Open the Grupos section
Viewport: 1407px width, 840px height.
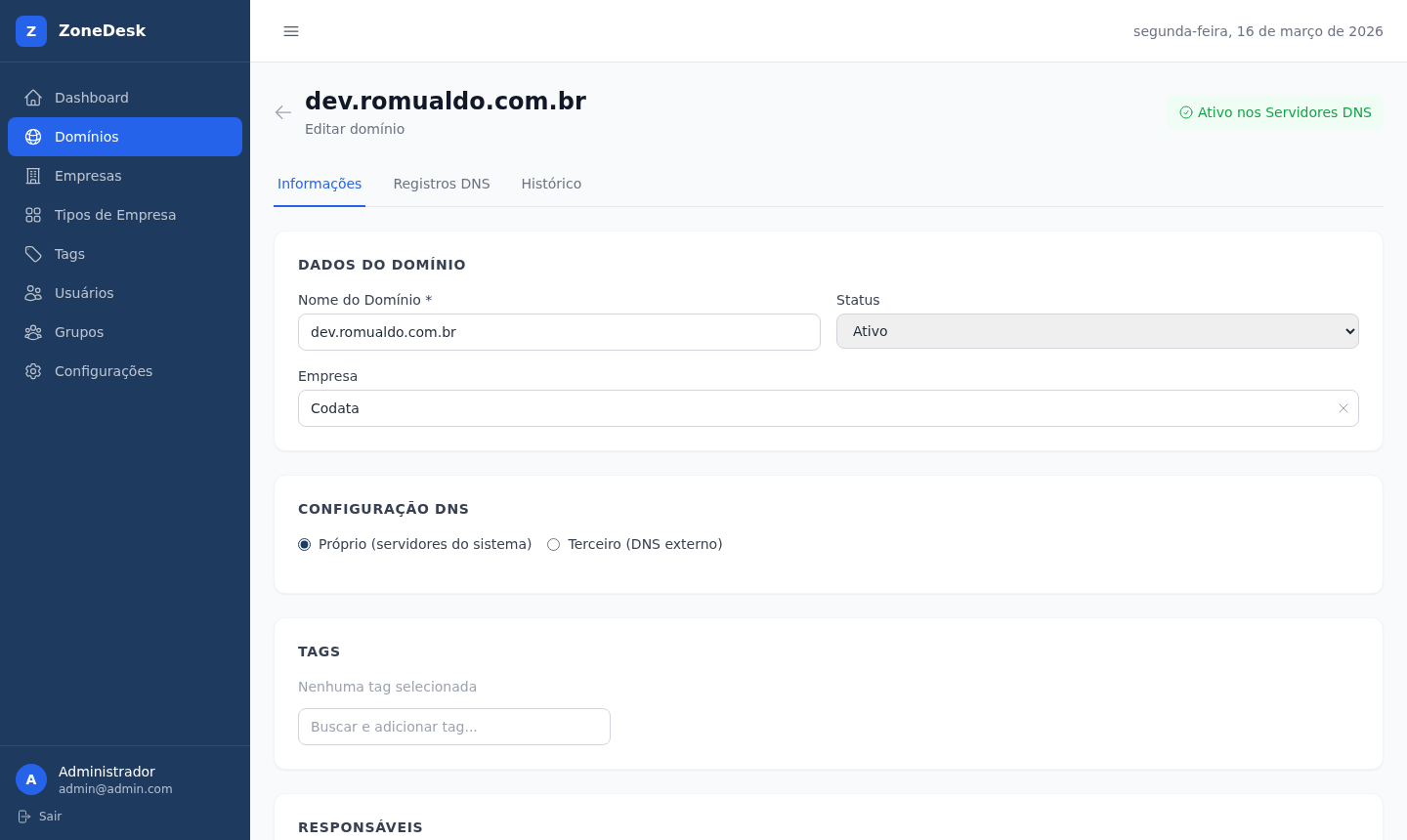(78, 332)
